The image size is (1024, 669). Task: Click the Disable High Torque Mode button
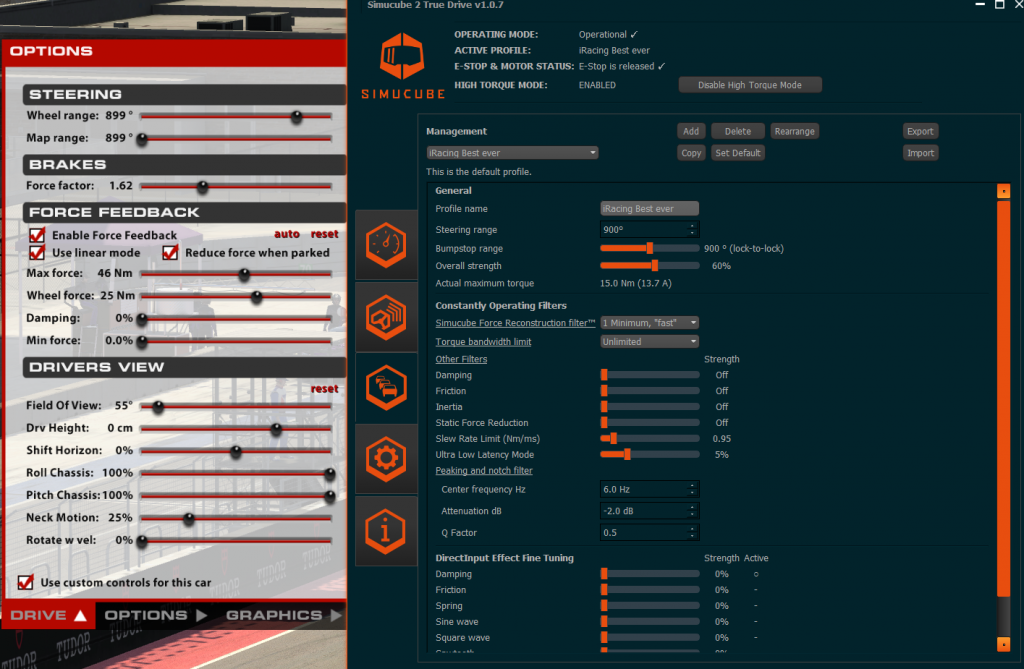click(x=750, y=85)
